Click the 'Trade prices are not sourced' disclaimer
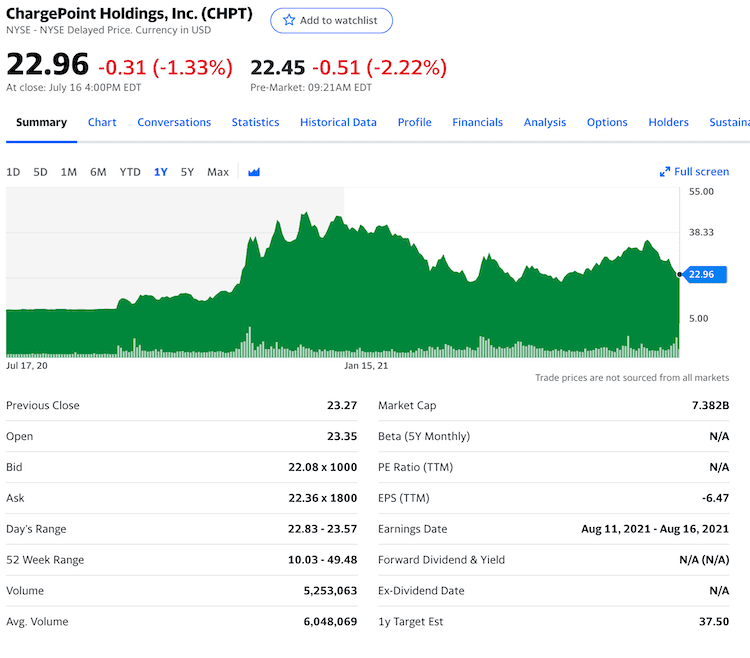Screen dimensions: 750x658 click(x=632, y=378)
